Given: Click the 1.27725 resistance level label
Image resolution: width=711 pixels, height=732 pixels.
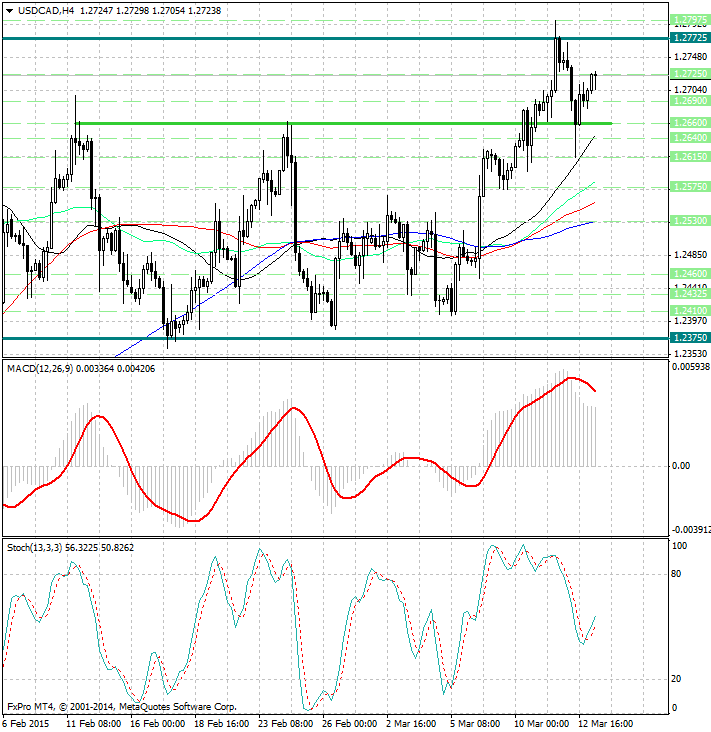Looking at the screenshot, I should tap(690, 37).
